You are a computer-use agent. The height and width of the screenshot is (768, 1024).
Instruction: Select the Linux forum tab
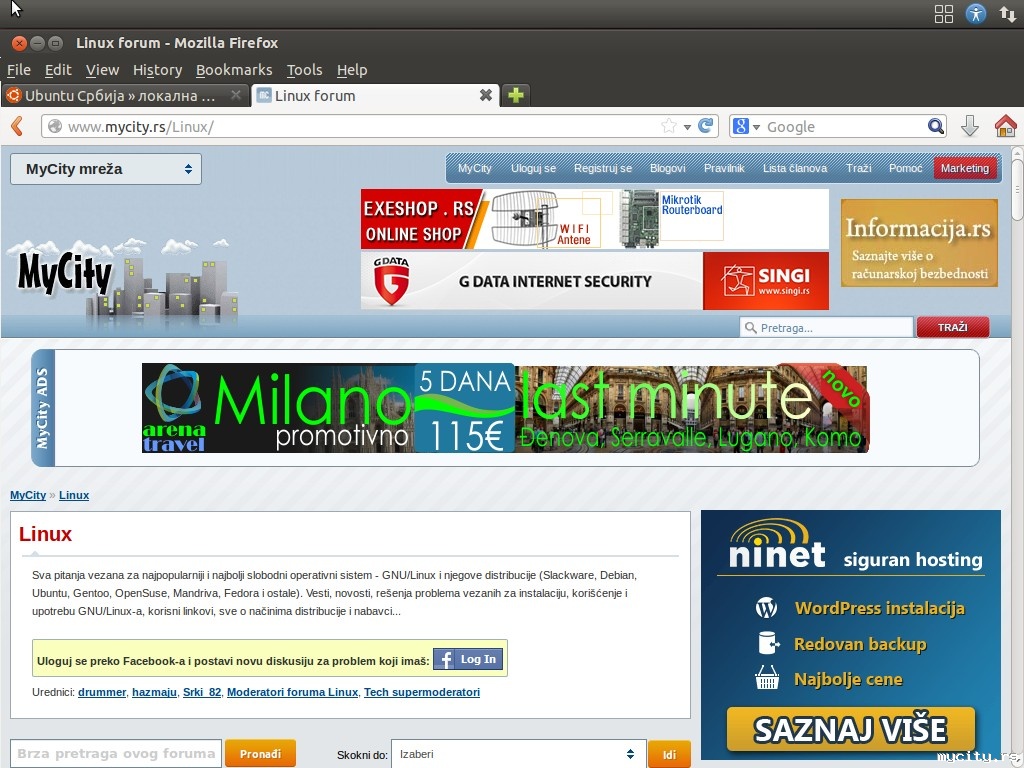point(375,95)
